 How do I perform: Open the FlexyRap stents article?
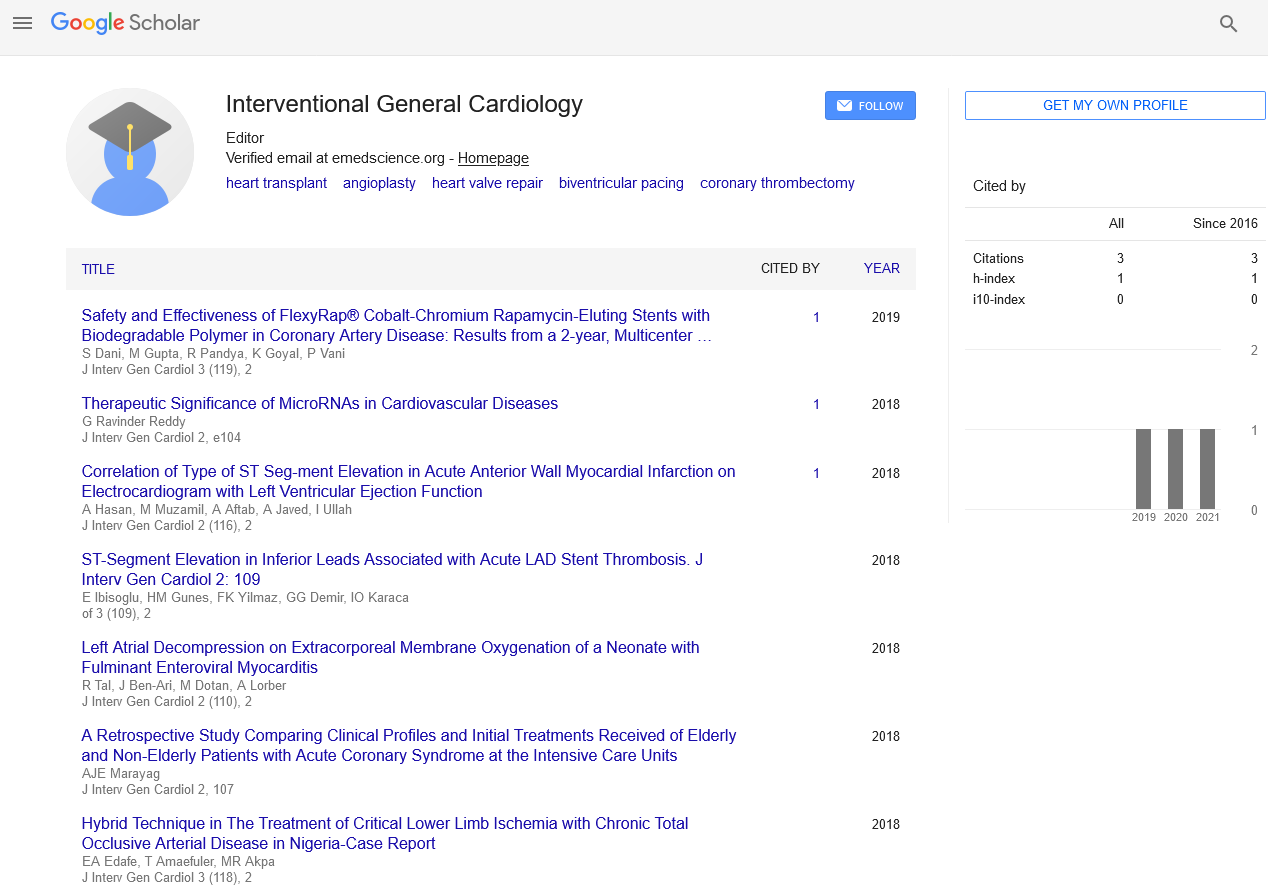pyautogui.click(x=396, y=325)
